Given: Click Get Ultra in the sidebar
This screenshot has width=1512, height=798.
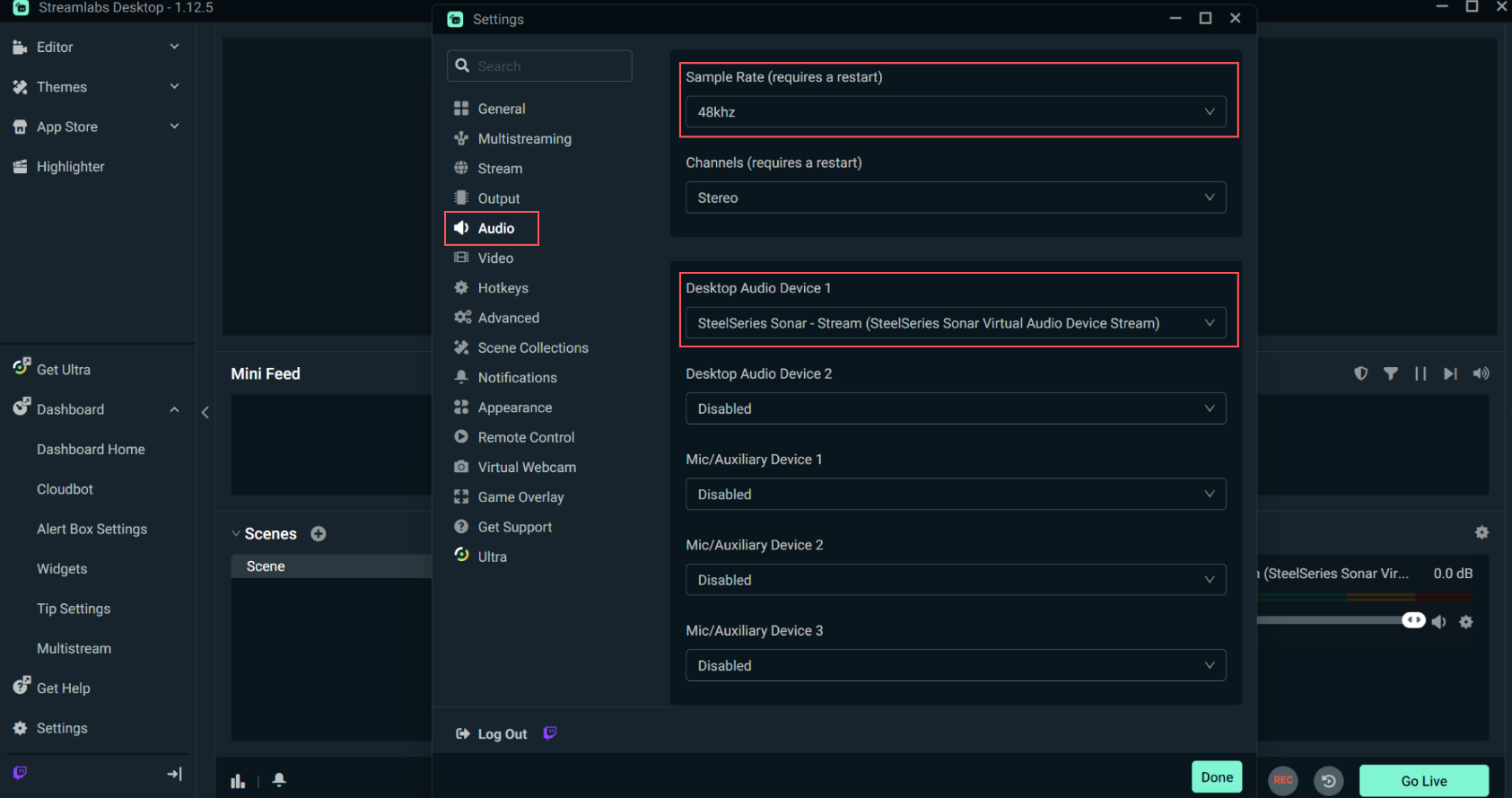Looking at the screenshot, I should (x=63, y=369).
